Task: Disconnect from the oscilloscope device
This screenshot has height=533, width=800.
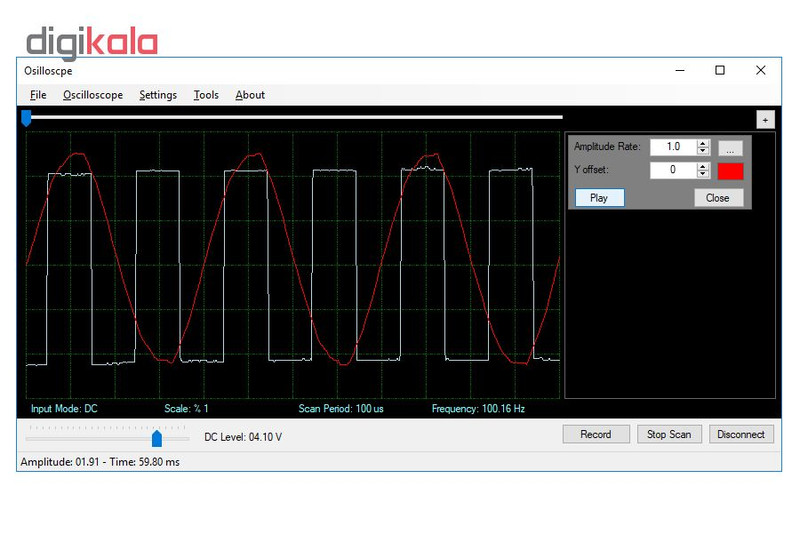Action: (x=740, y=434)
